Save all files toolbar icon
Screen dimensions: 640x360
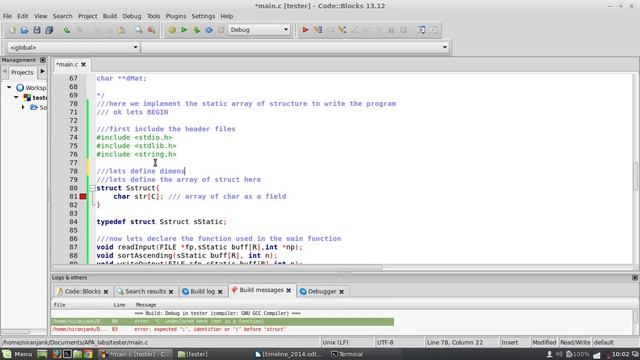tap(49, 30)
